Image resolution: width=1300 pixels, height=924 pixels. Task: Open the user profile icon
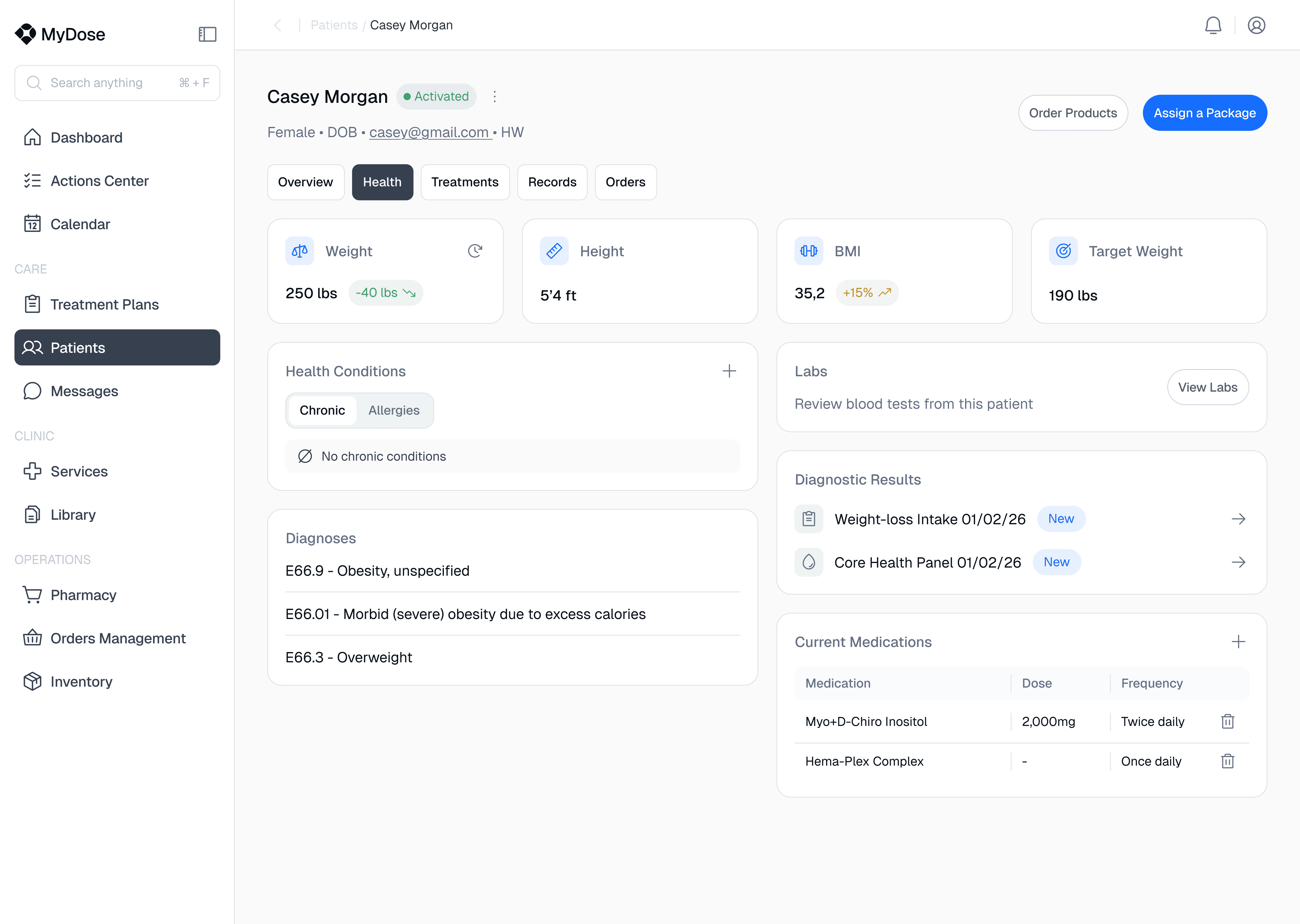(1256, 25)
